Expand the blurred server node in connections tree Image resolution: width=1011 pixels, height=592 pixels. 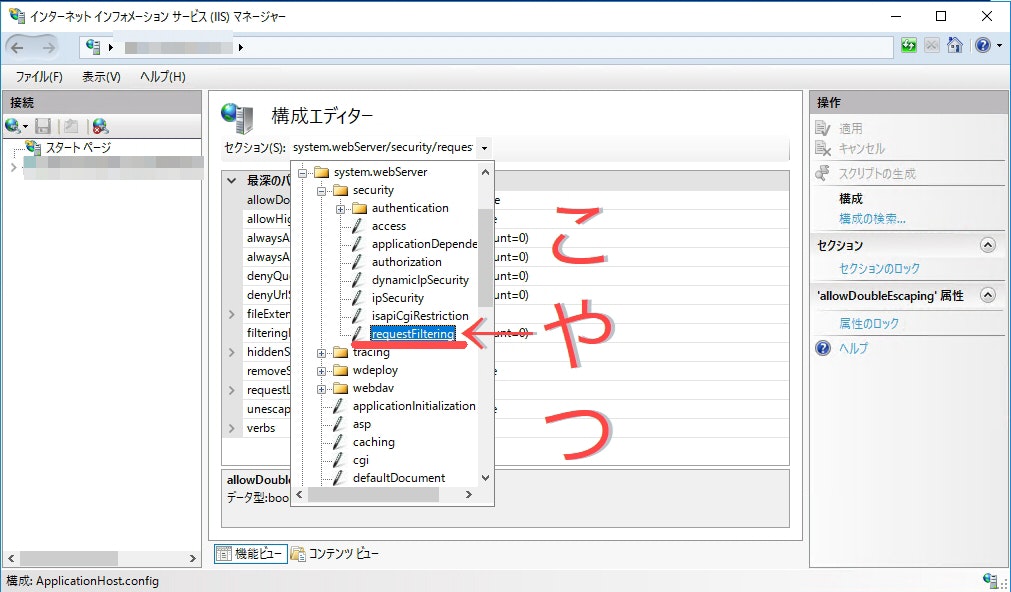14,168
